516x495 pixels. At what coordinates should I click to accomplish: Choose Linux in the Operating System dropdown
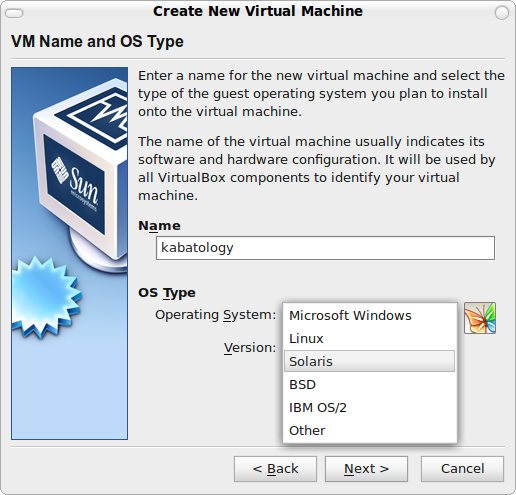point(369,338)
